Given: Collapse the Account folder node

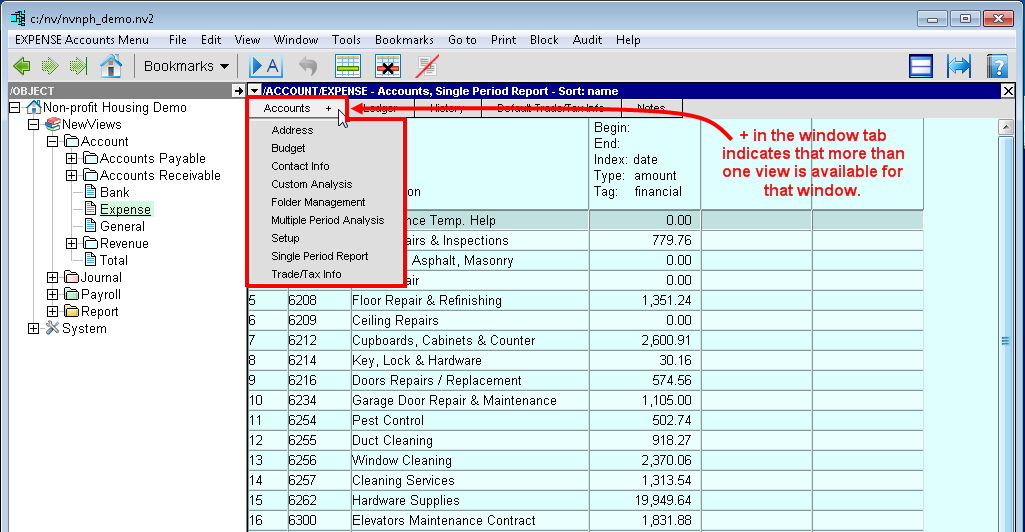Looking at the screenshot, I should coord(53,142).
